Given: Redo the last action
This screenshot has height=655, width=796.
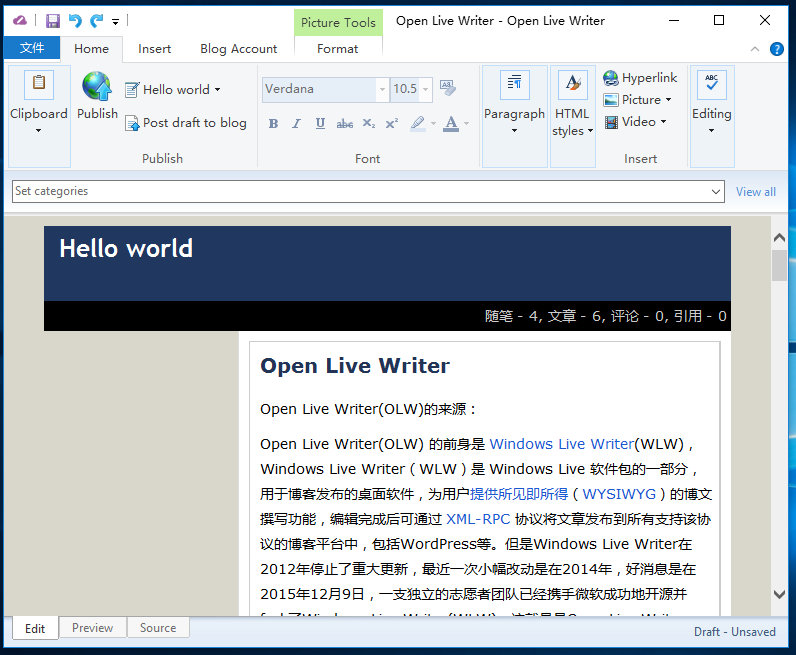Looking at the screenshot, I should [96, 21].
